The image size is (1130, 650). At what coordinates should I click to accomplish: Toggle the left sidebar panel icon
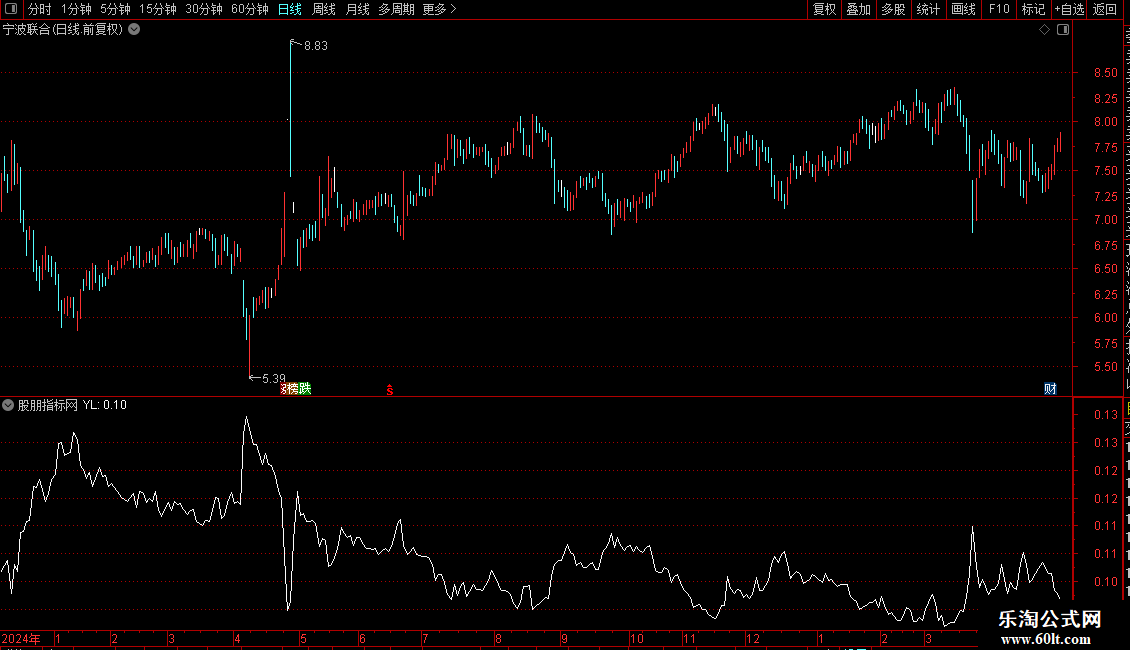(11, 9)
